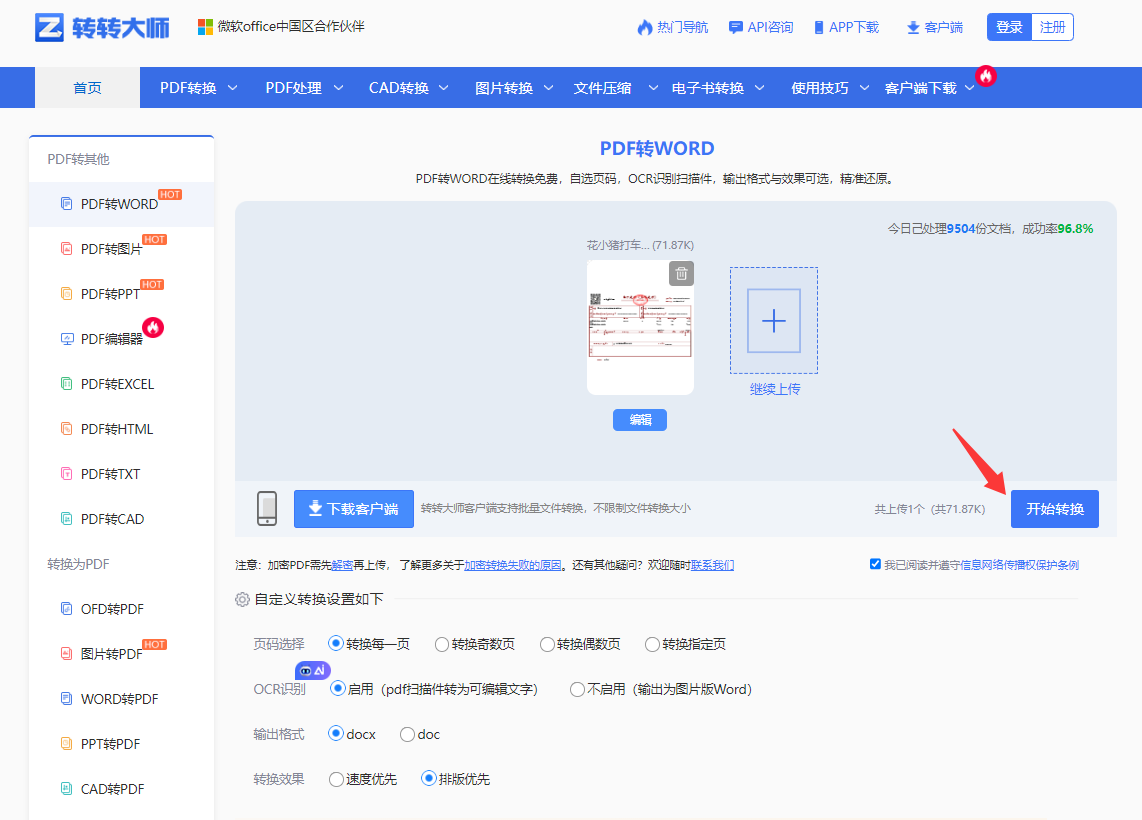1142x820 pixels.
Task: Click the PDF转HTML sidebar icon
Action: 66,429
